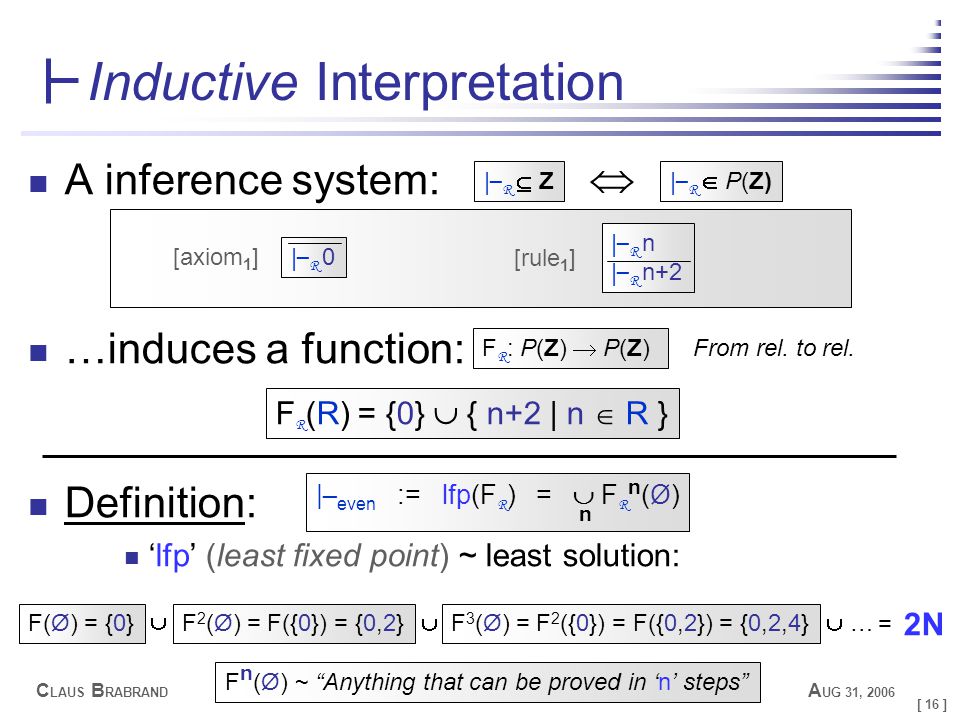Image resolution: width=960 pixels, height=720 pixels.
Task: Click the turnstile symbol before the title
Action: click(x=62, y=81)
